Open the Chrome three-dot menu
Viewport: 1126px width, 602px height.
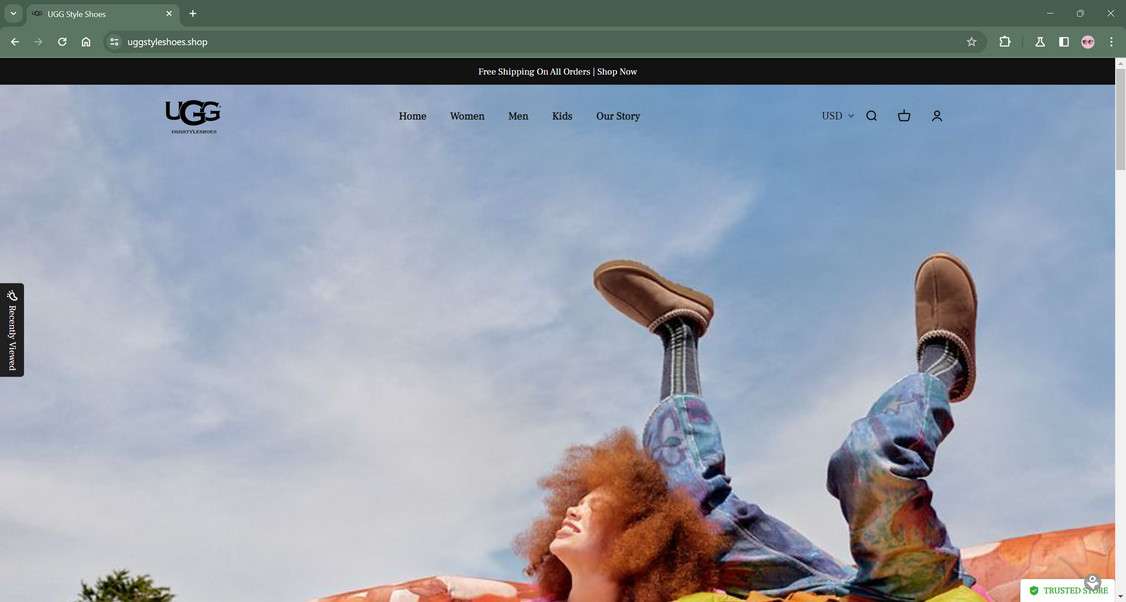tap(1111, 42)
